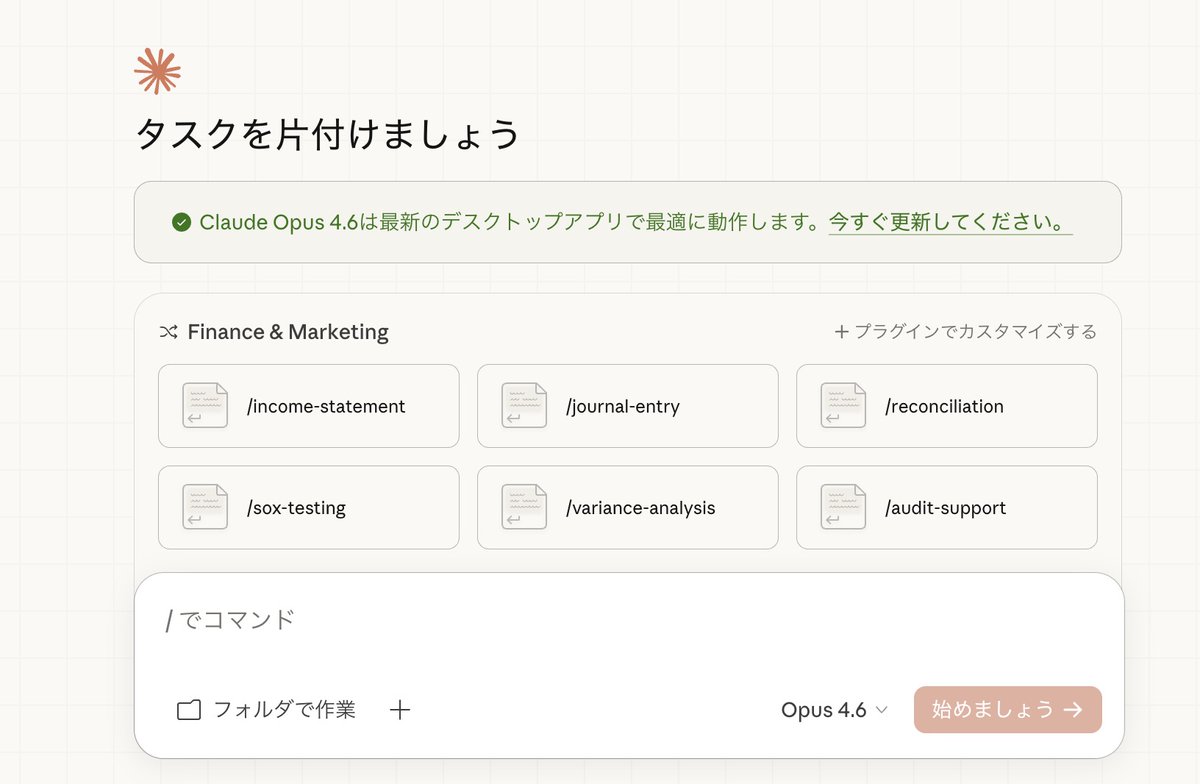Click the /sox-testing document icon
The height and width of the screenshot is (784, 1200).
205,507
